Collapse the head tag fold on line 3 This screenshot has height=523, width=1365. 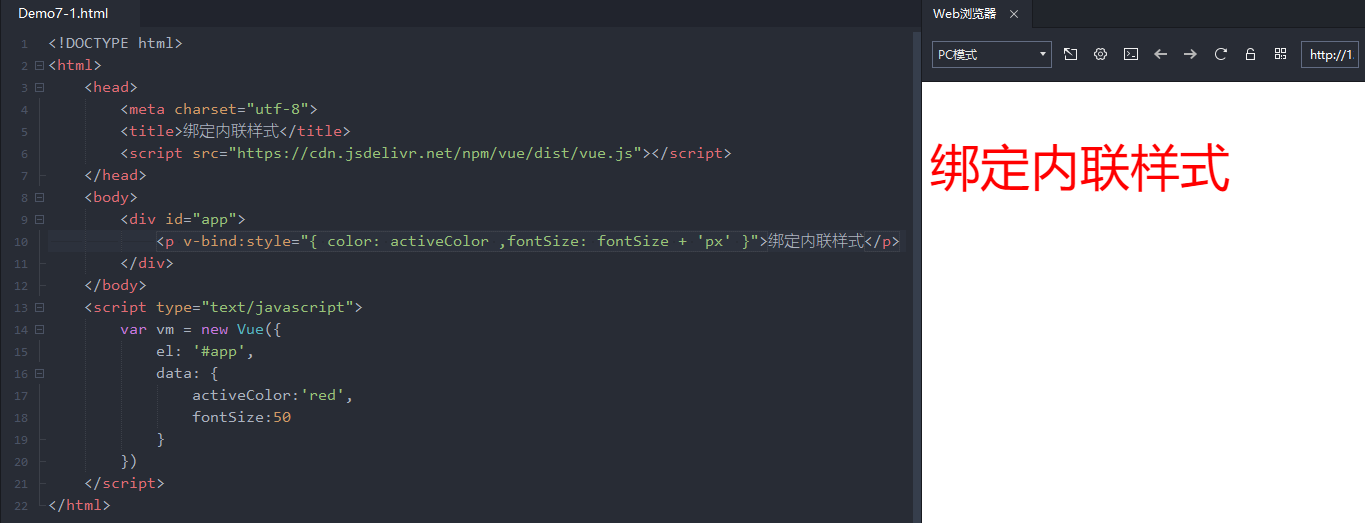pyautogui.click(x=39, y=87)
